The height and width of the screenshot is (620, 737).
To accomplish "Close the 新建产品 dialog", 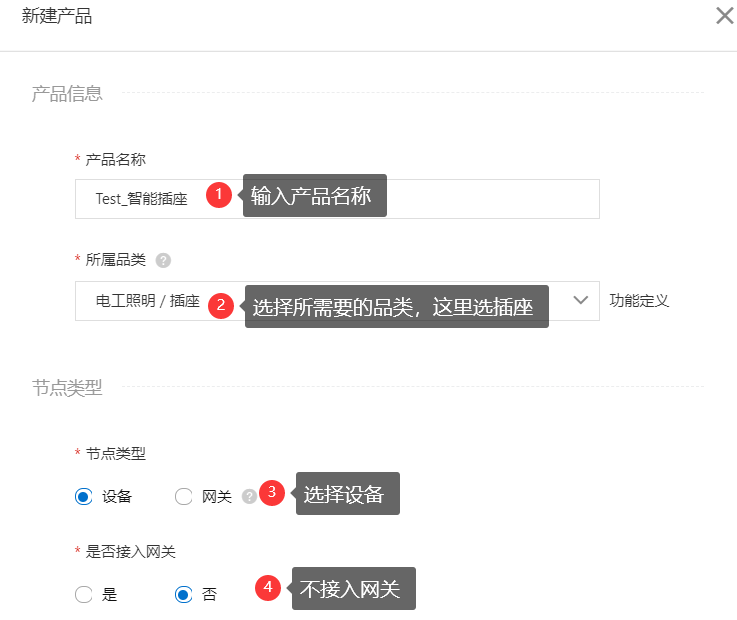I will point(724,16).
